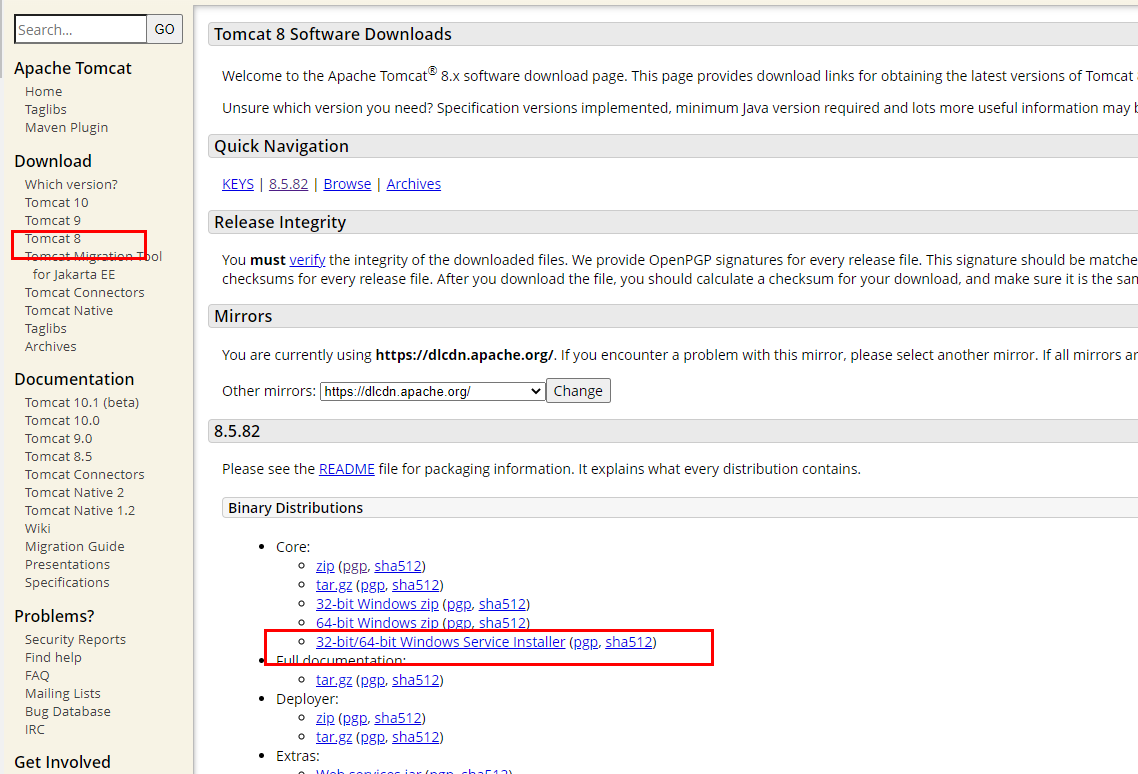The height and width of the screenshot is (774, 1138).
Task: Download Full documentation tar.gz
Action: [334, 680]
